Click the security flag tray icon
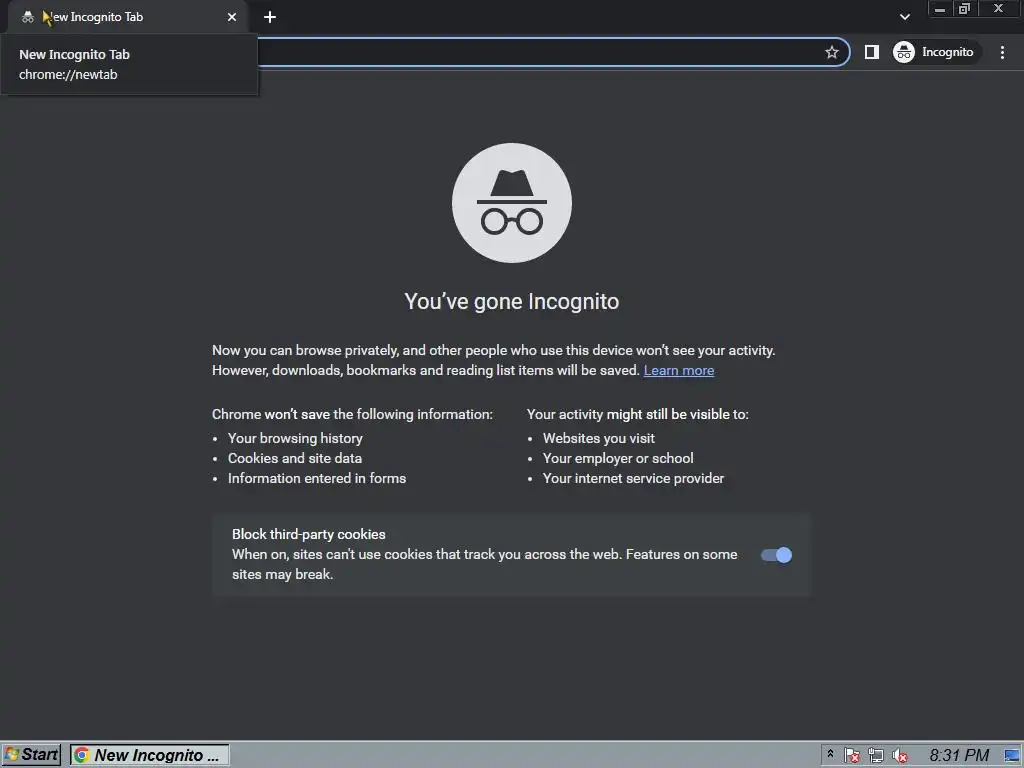The width and height of the screenshot is (1024, 768). pyautogui.click(x=852, y=756)
